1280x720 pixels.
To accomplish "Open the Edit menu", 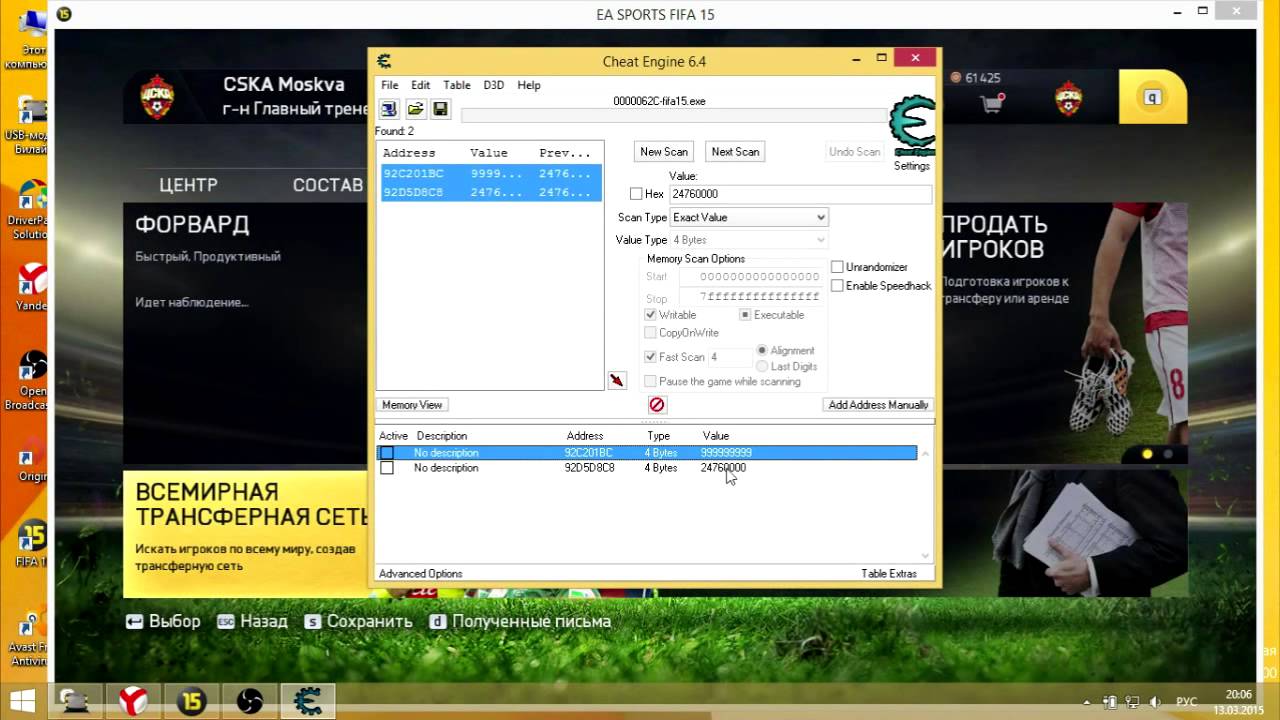I will (420, 85).
